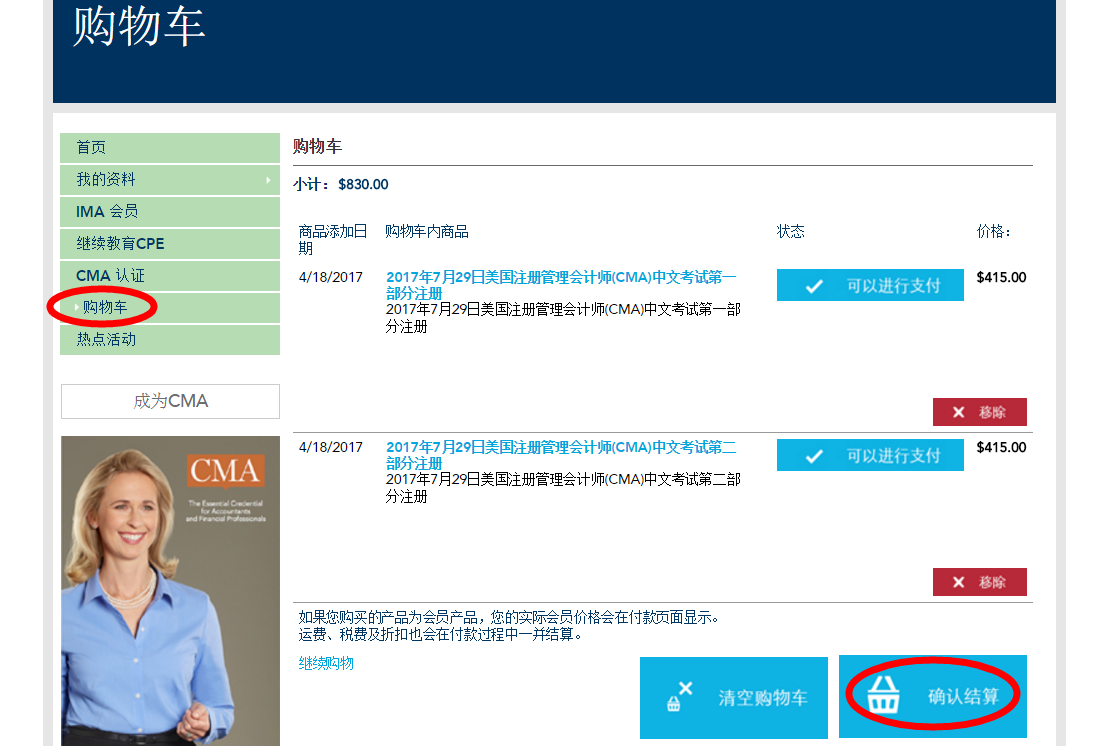The image size is (1115, 746).
Task: Select 购物车 in the sidebar menu
Action: (170, 307)
